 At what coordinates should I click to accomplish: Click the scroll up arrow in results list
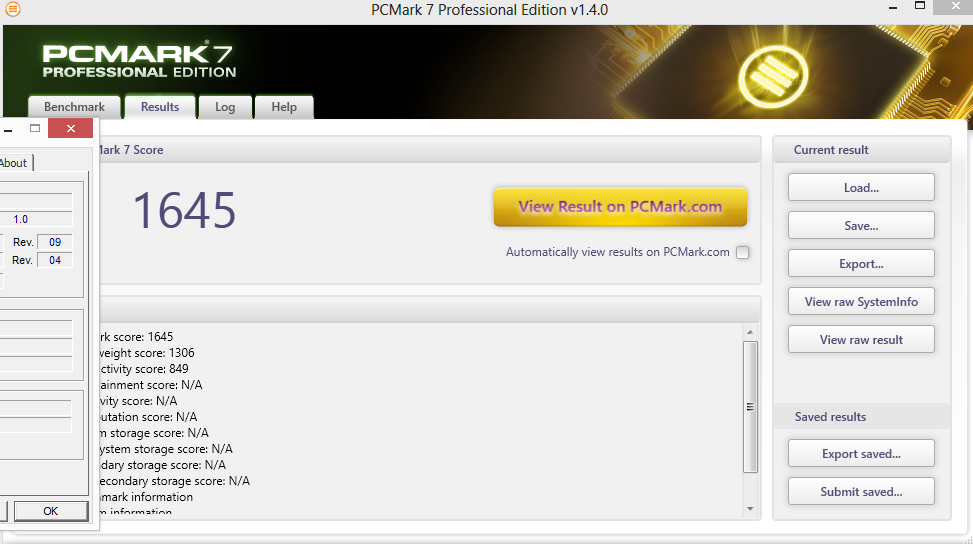coord(750,332)
